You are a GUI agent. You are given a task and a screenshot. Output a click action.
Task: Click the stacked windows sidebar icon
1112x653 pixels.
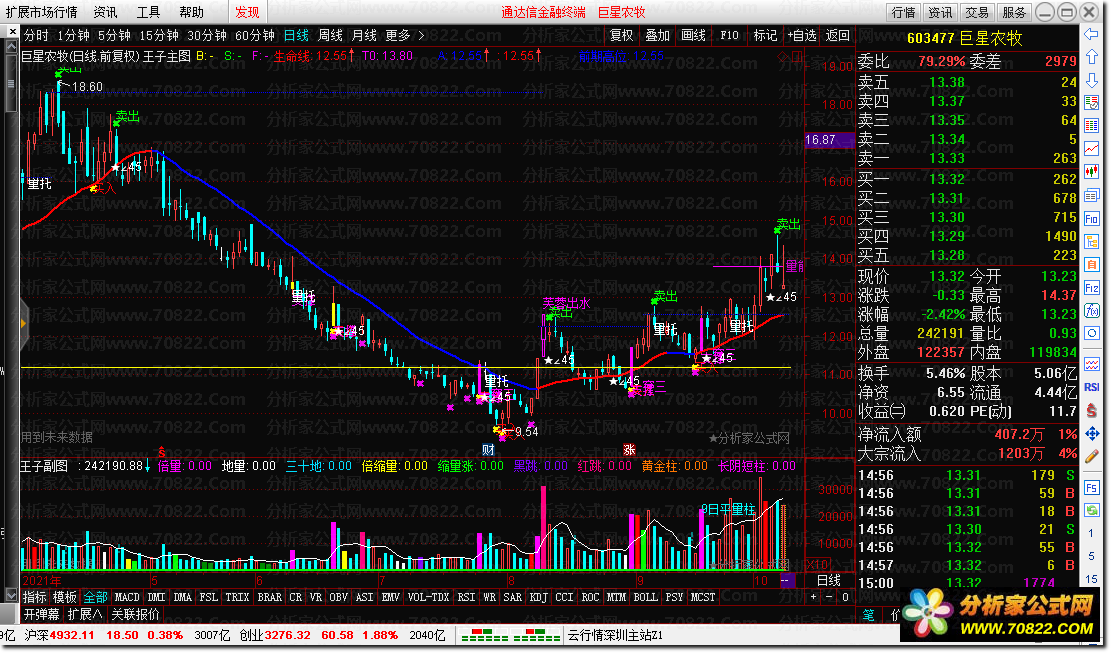1091,195
